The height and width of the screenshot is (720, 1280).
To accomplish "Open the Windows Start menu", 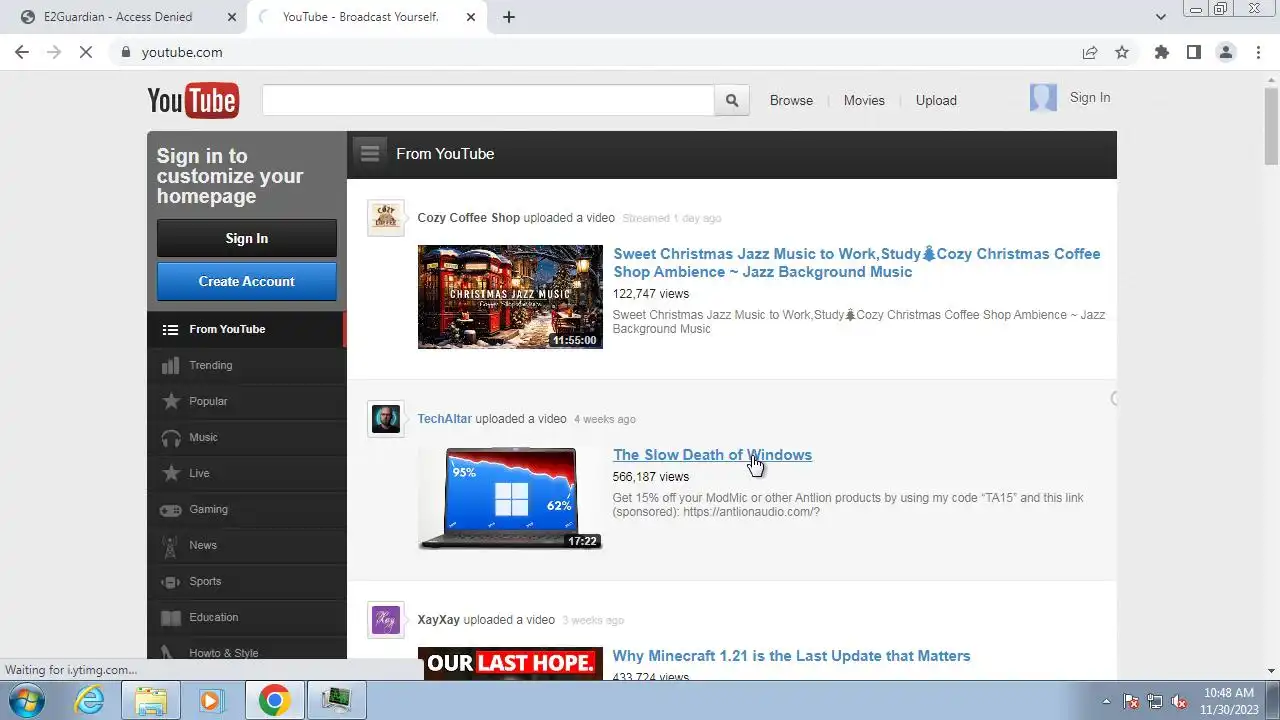I will [x=28, y=700].
